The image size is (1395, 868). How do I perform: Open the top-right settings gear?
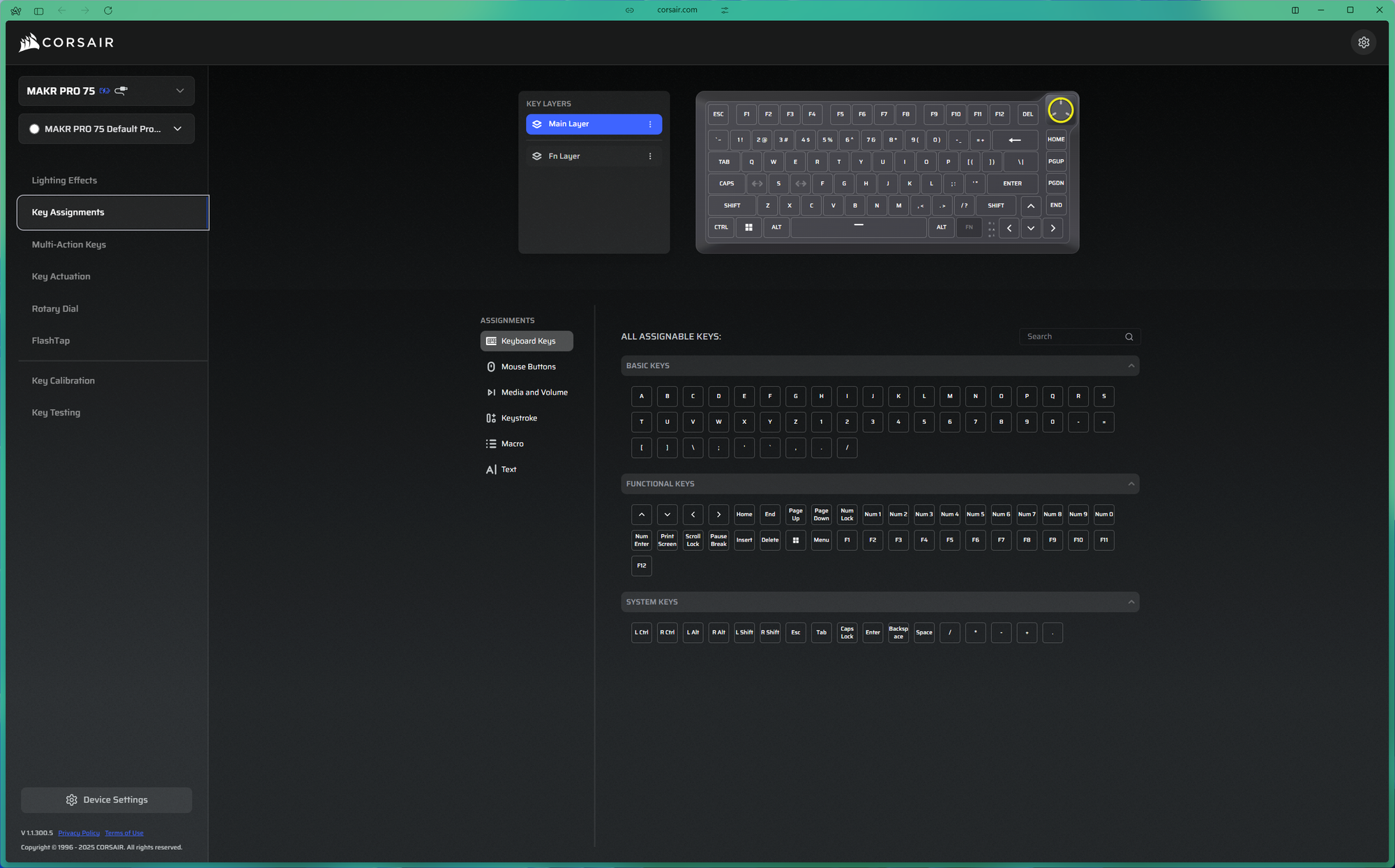(1364, 43)
